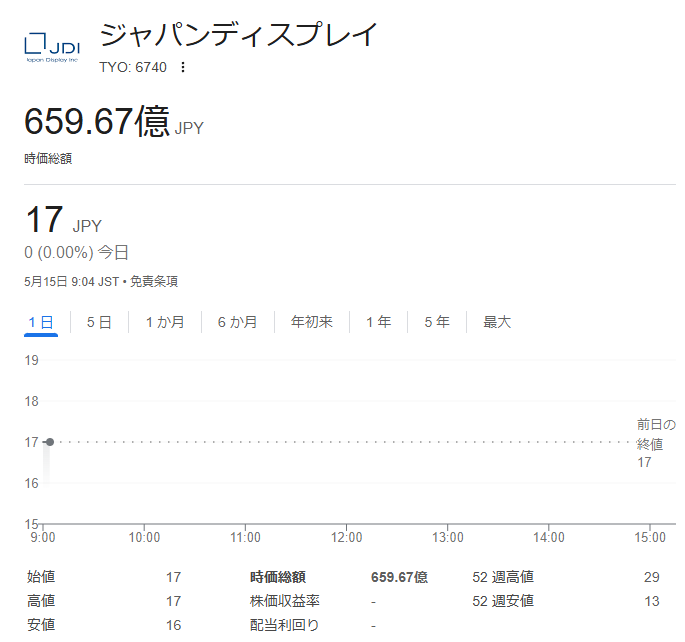Click the 安値 label in stats table
This screenshot has width=685, height=642.
point(41,625)
